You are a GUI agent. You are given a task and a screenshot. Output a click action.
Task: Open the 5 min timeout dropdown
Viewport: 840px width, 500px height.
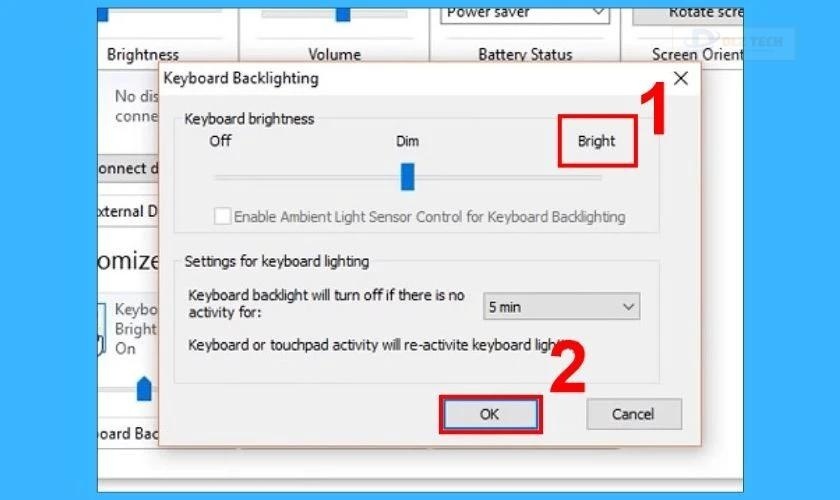click(x=561, y=307)
